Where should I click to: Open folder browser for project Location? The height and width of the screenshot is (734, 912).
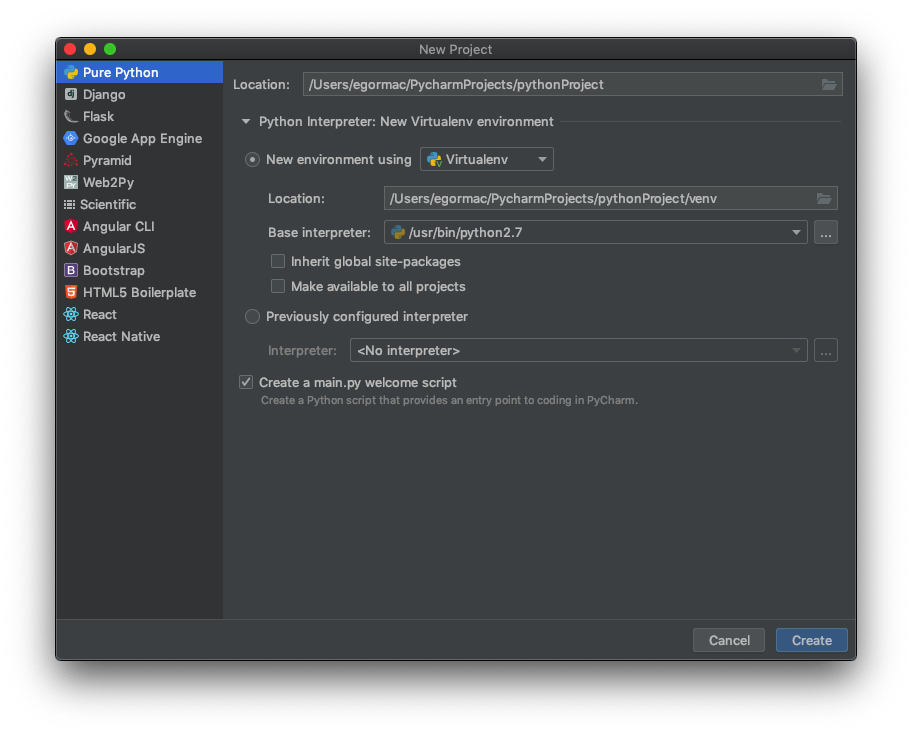(x=829, y=84)
